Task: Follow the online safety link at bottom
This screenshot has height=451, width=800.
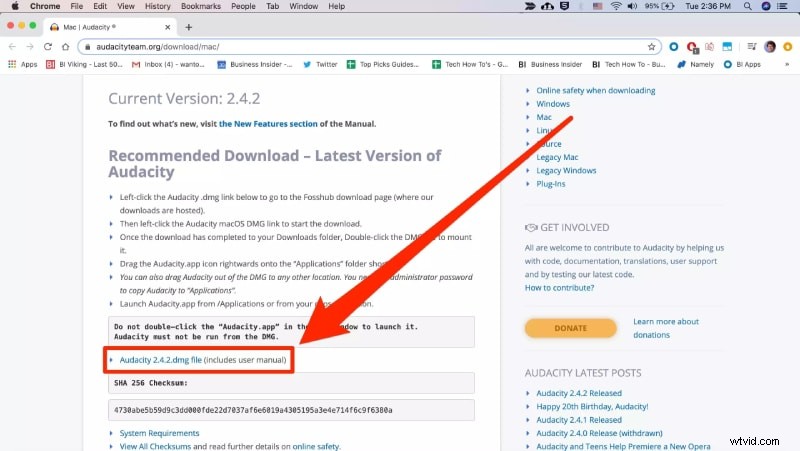Action: (315, 446)
